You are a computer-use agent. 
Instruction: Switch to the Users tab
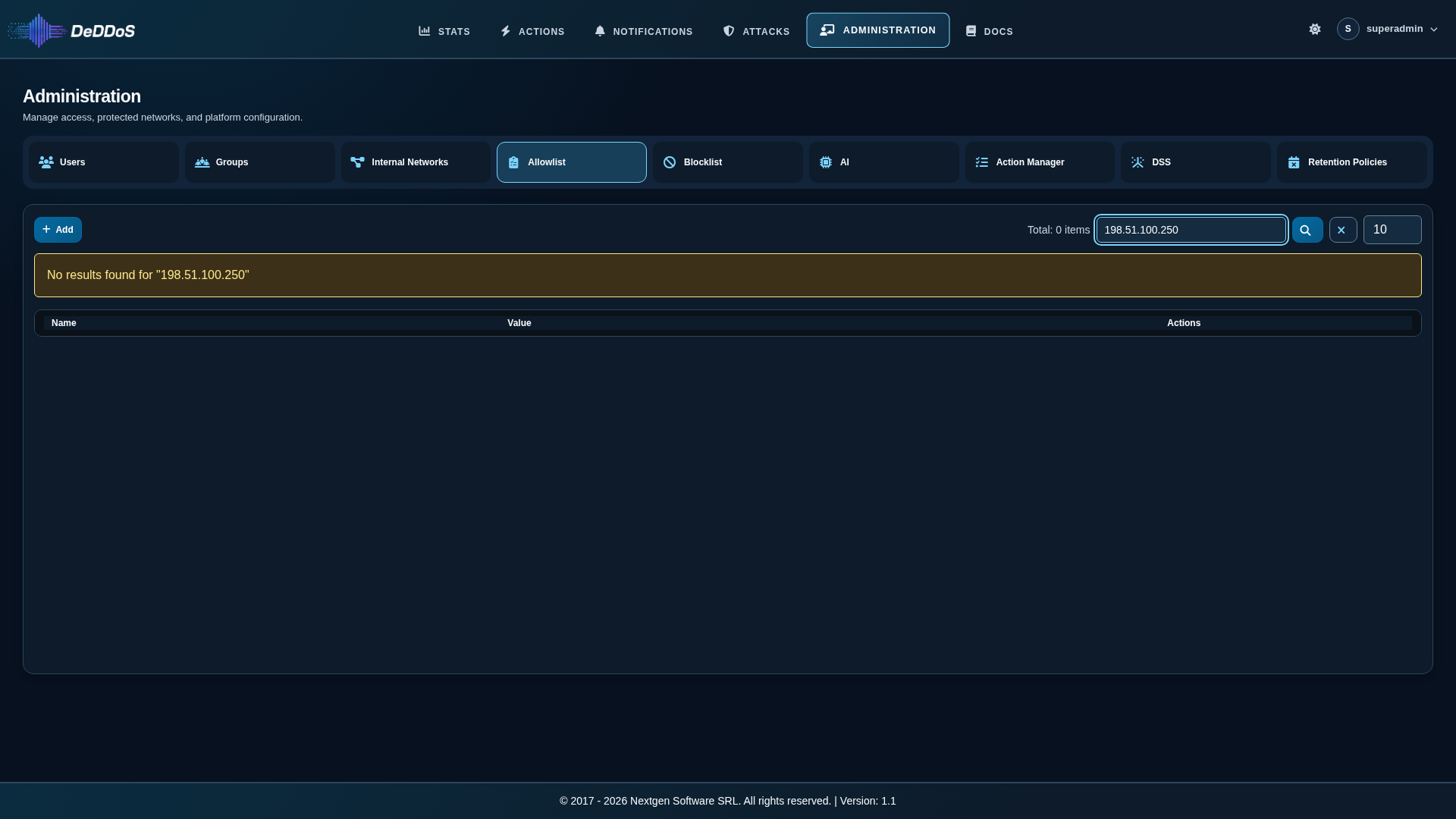pyautogui.click(x=104, y=162)
